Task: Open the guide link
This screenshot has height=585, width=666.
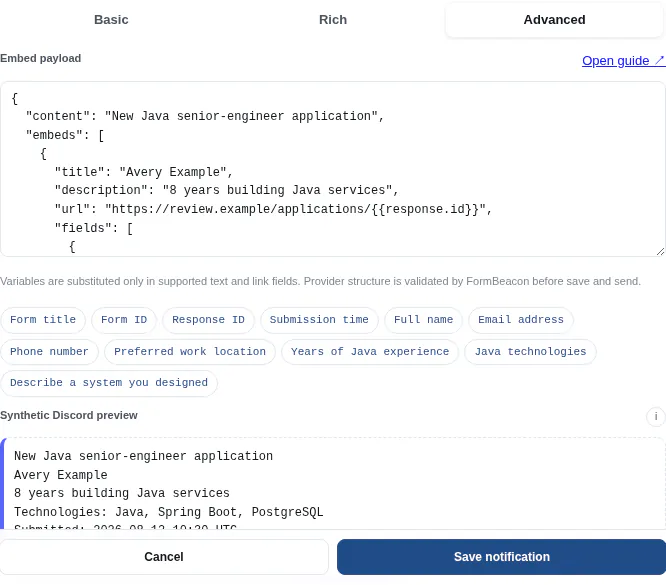Action: tap(624, 61)
